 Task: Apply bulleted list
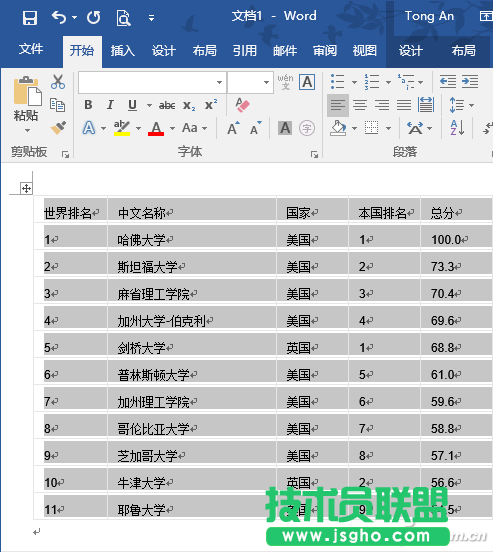click(x=337, y=82)
